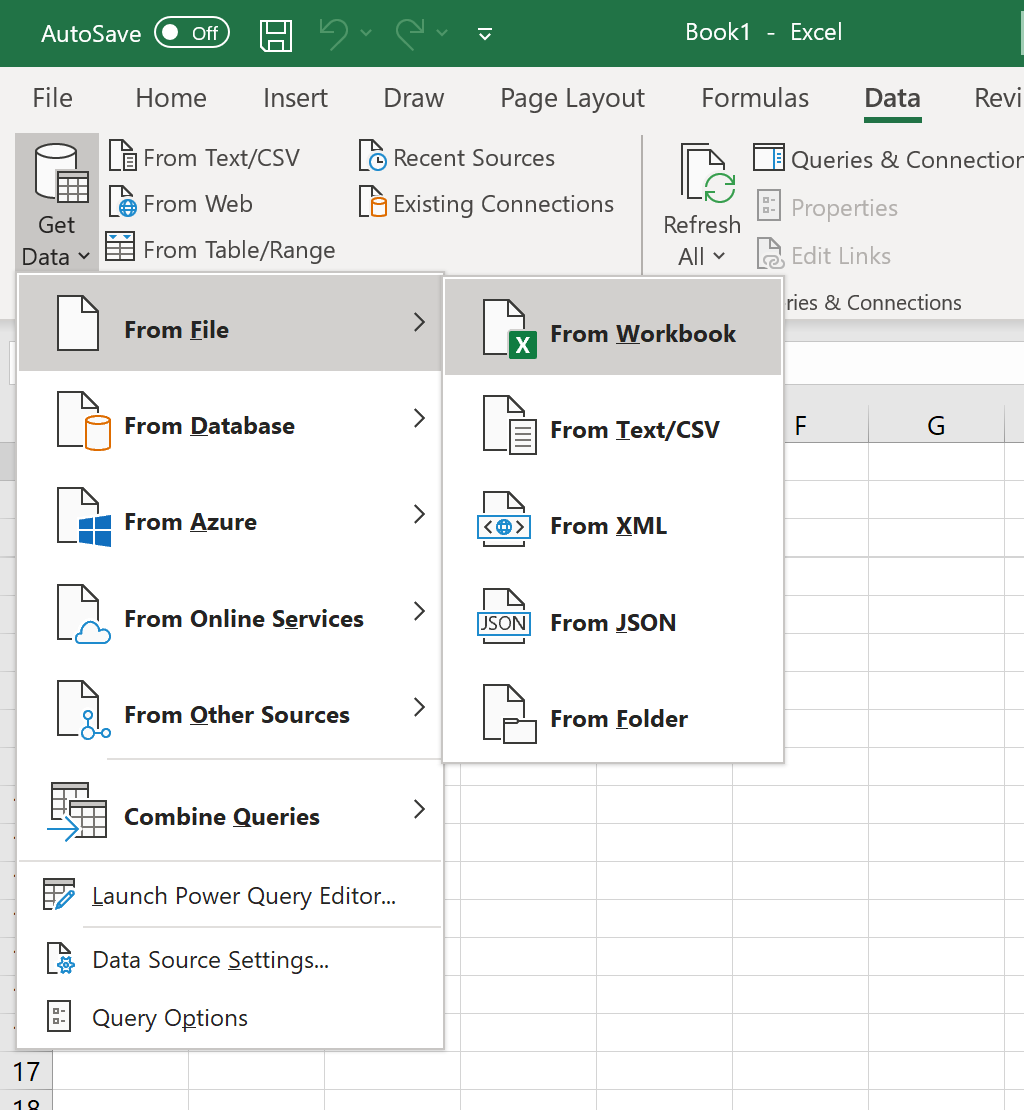Expand the From Online Services submenu arrow
This screenshot has width=1024, height=1110.
(x=420, y=611)
